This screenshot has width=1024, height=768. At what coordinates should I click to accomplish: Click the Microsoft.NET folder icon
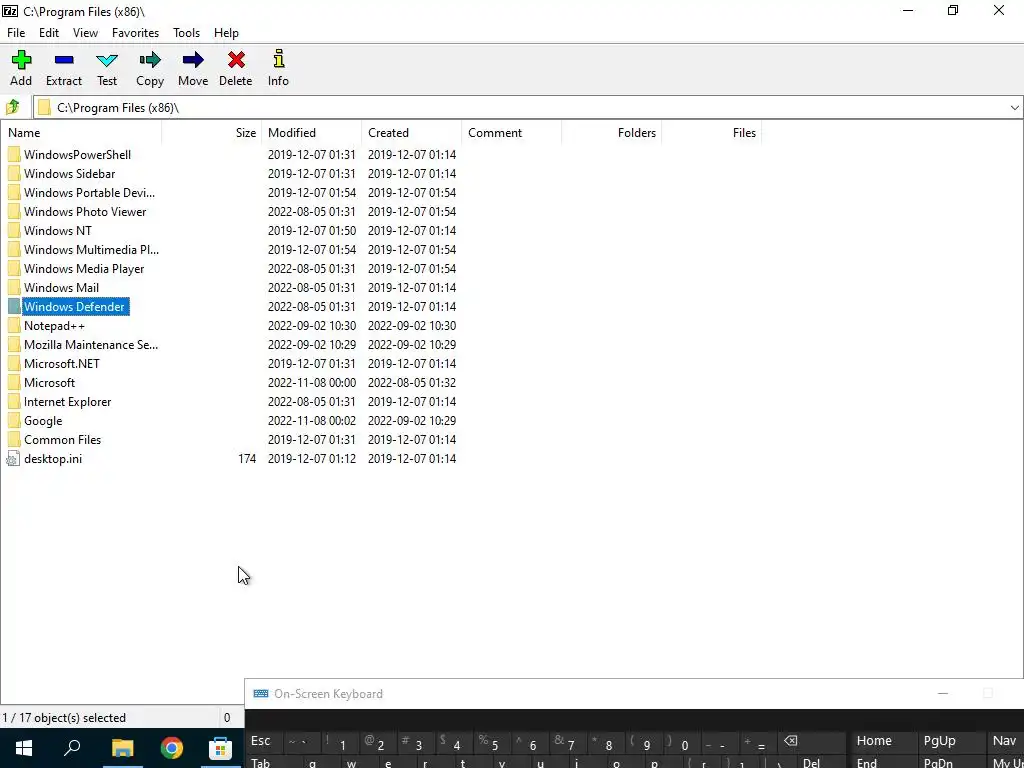tap(14, 364)
